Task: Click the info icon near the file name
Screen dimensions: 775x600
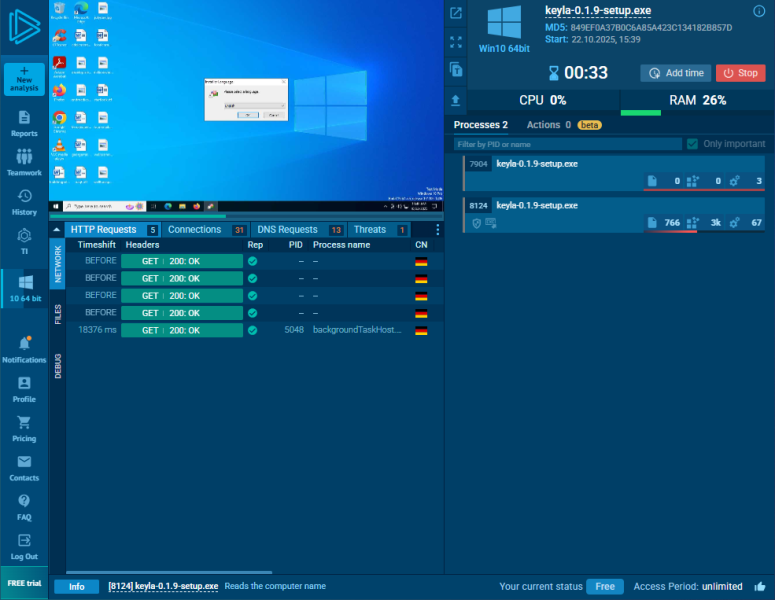Action: 759,11
